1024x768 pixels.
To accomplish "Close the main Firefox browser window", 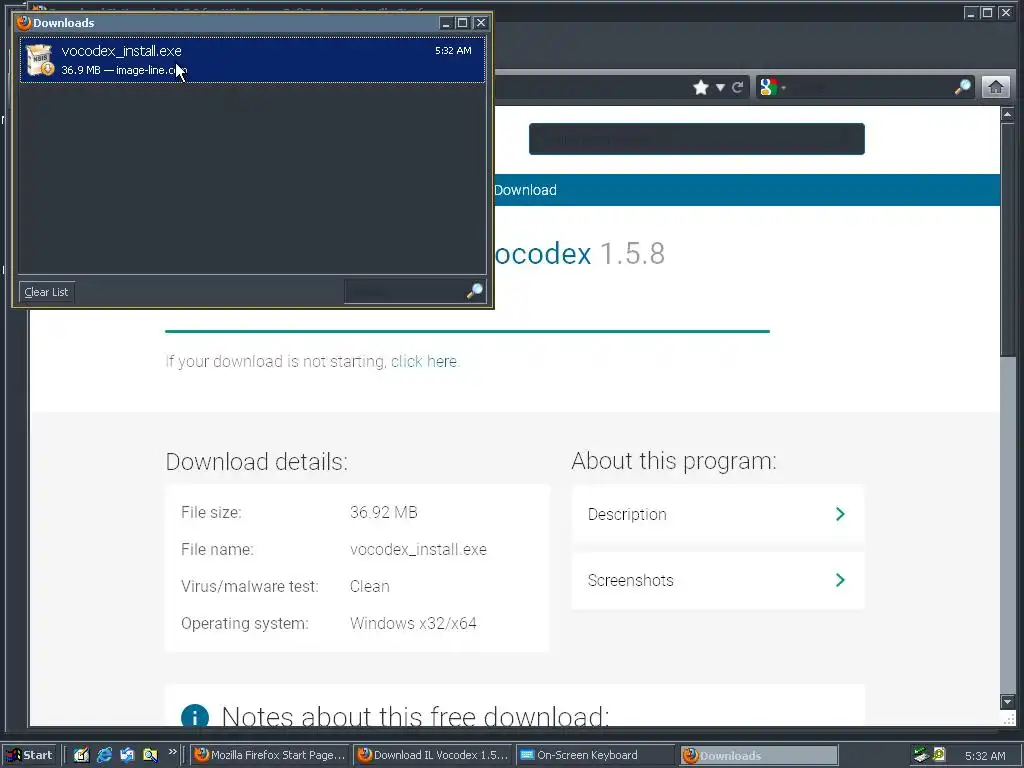I will point(1005,13).
